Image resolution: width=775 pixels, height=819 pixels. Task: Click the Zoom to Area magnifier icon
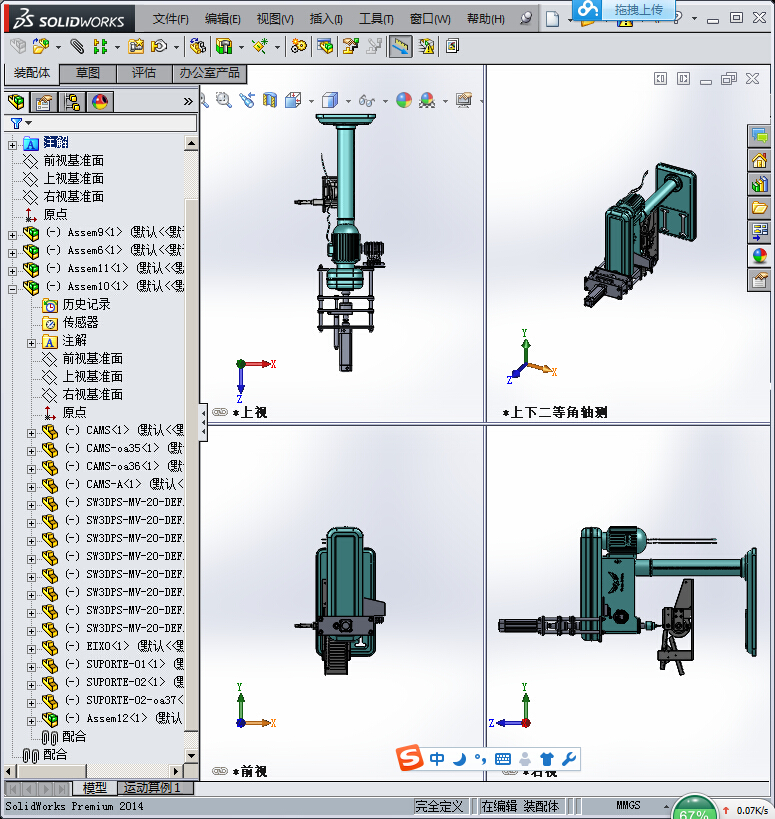224,100
